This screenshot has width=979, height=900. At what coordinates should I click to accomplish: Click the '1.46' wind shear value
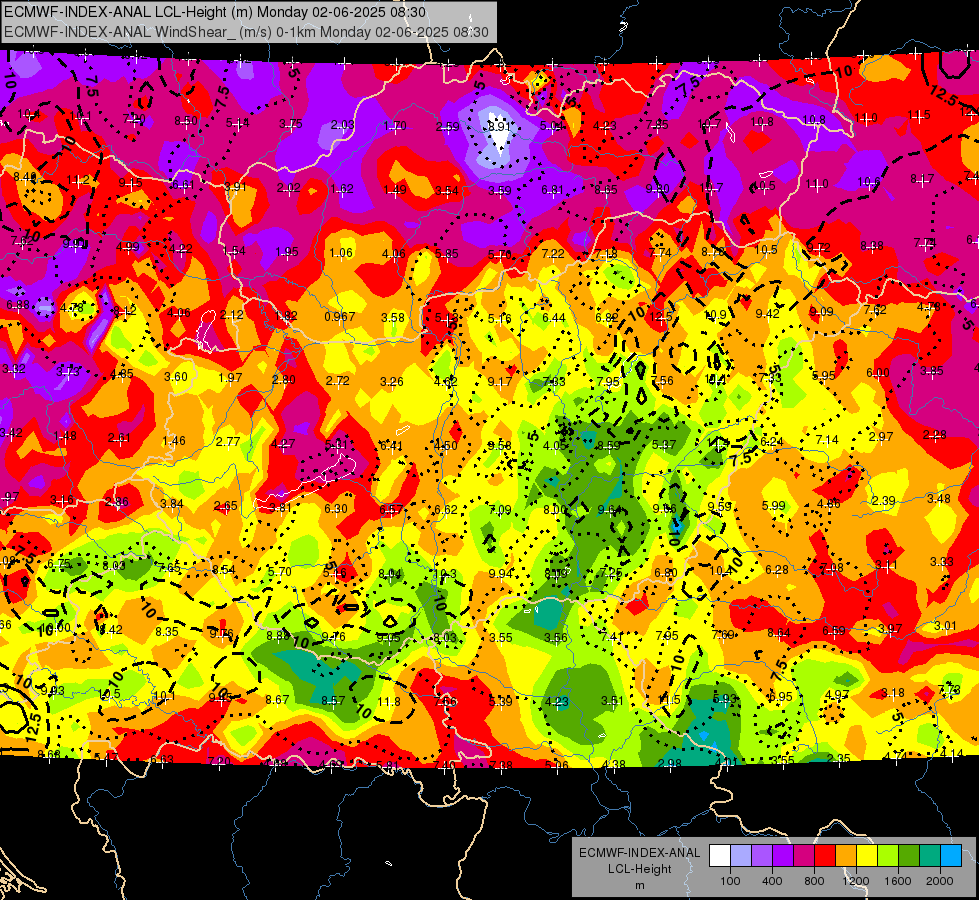(x=174, y=440)
